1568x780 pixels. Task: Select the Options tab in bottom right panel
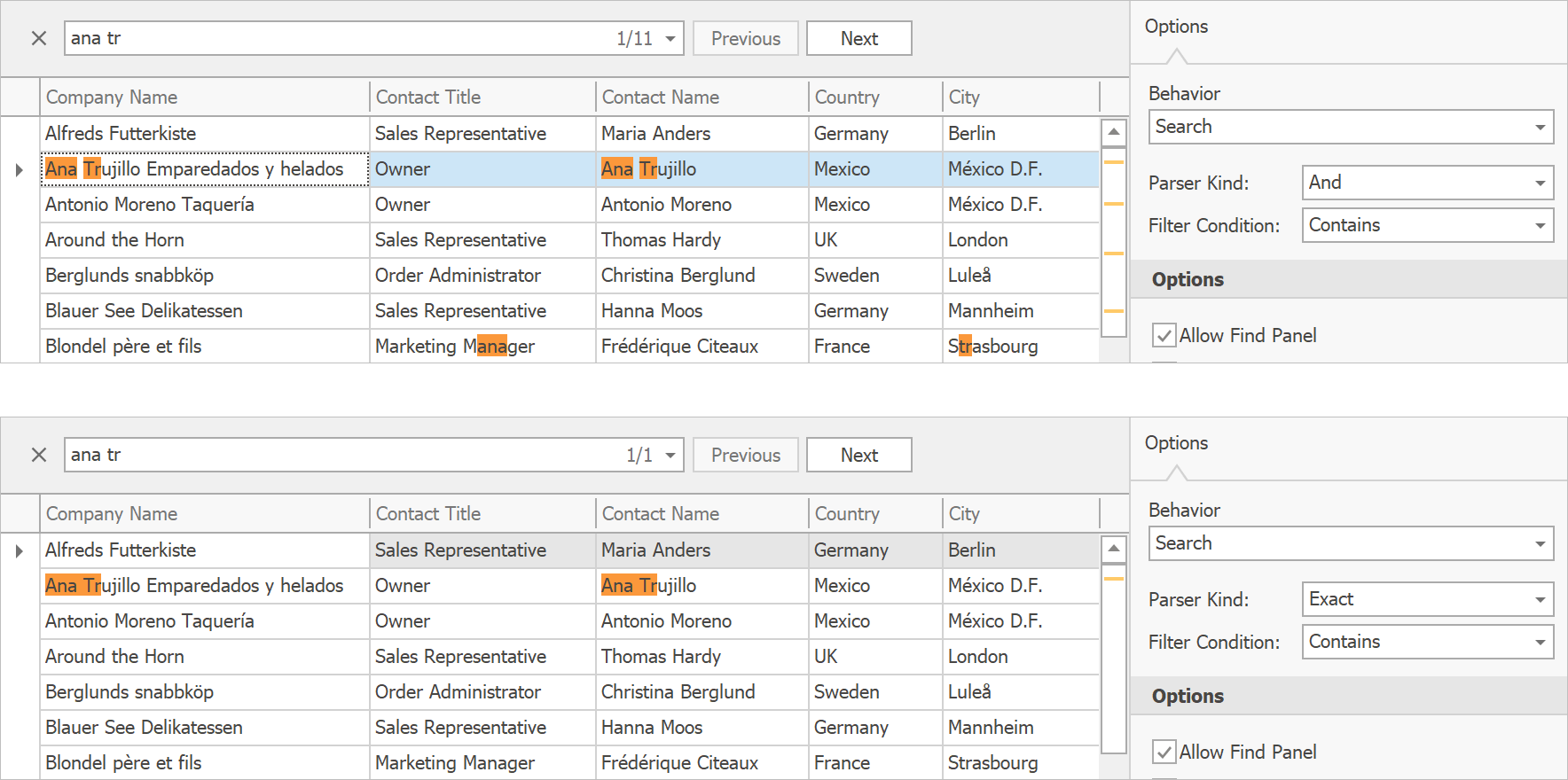(x=1176, y=443)
